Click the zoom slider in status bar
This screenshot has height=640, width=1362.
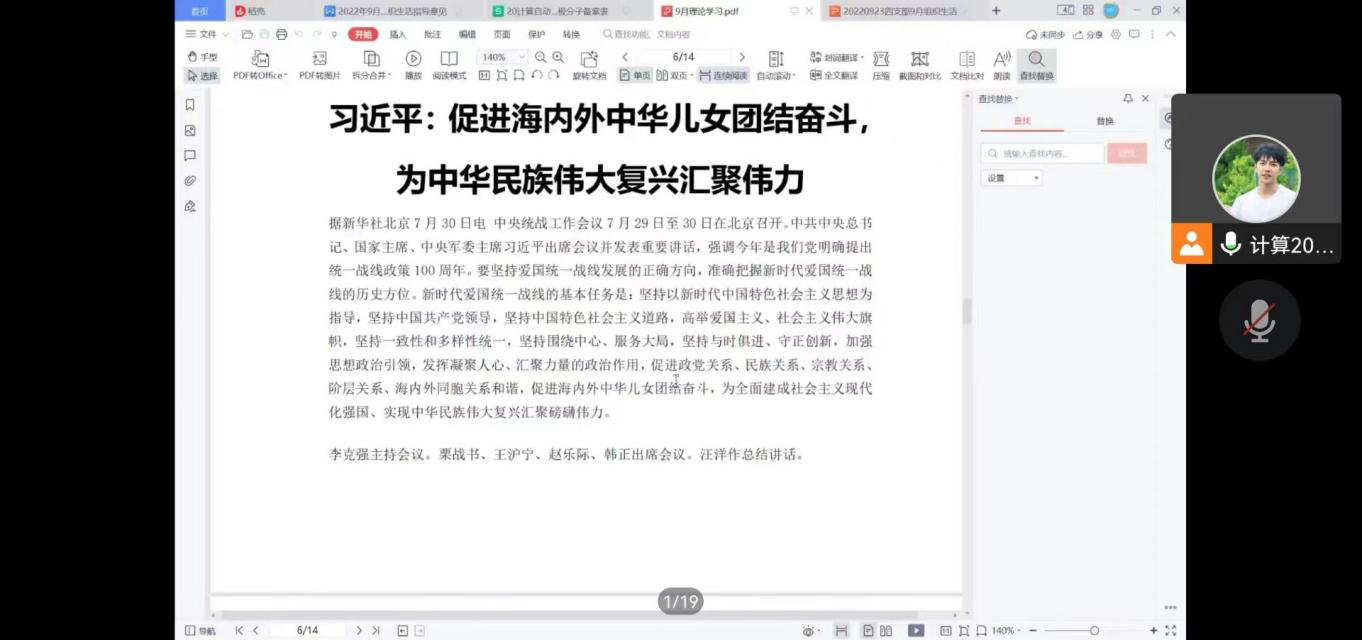(x=1094, y=631)
